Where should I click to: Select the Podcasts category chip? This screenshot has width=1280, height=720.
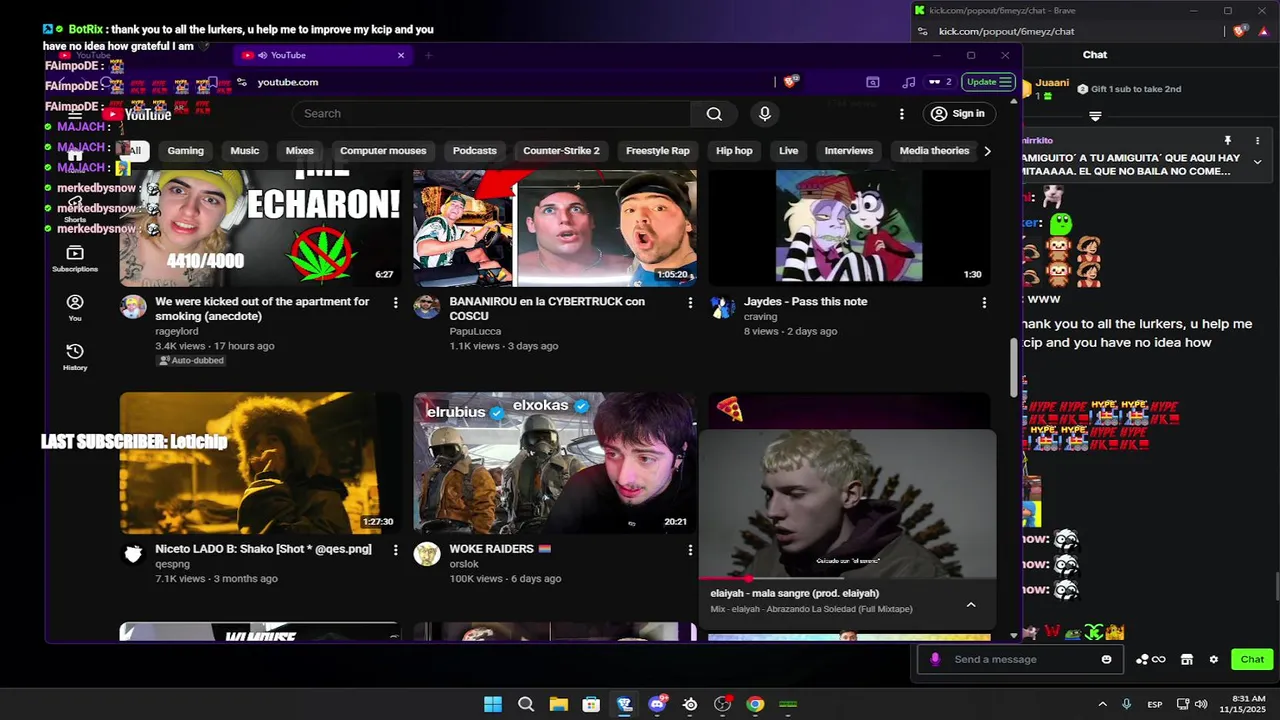coord(475,151)
